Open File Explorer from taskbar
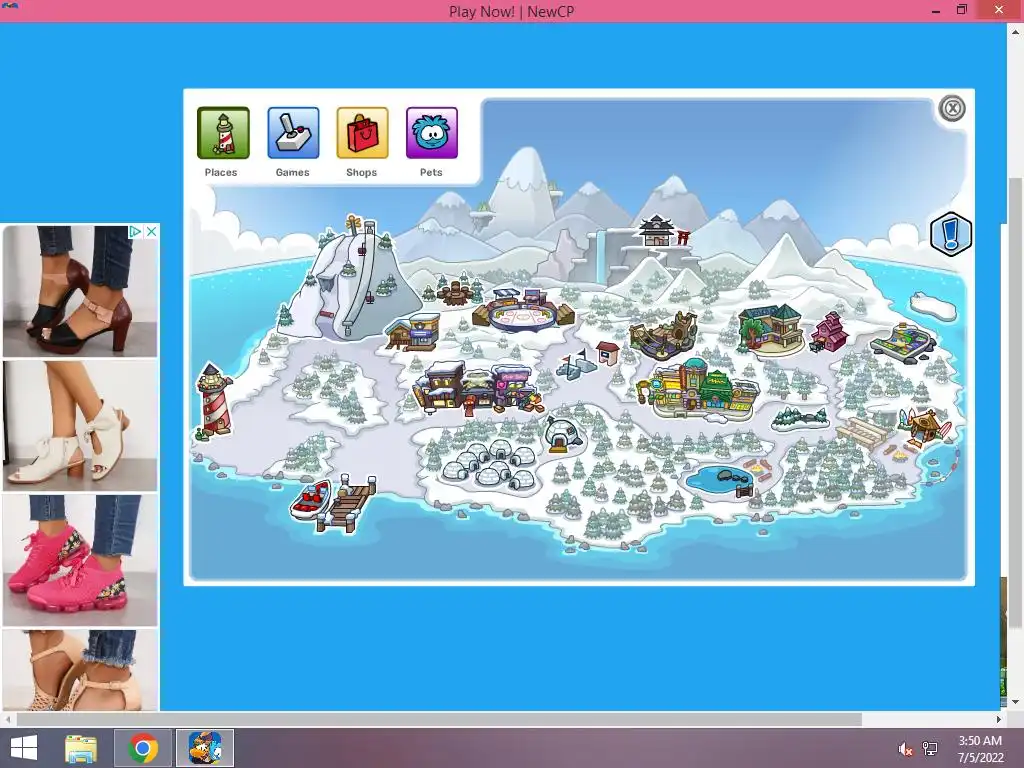1024x768 pixels. pyautogui.click(x=81, y=748)
